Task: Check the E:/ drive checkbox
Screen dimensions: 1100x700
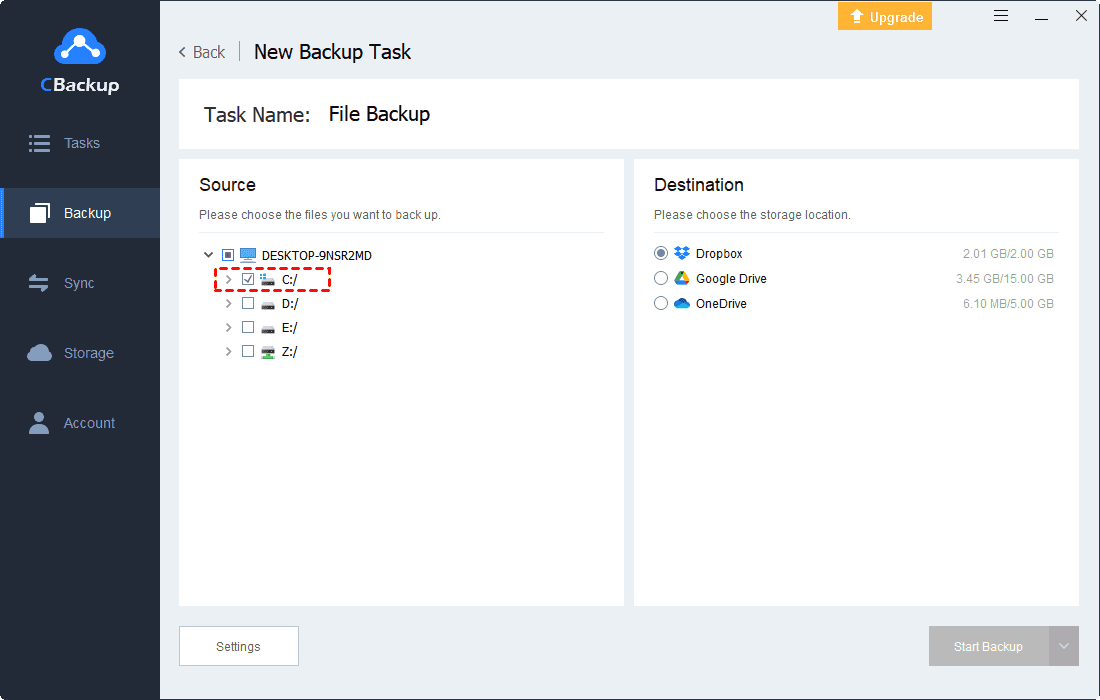Action: [x=248, y=327]
